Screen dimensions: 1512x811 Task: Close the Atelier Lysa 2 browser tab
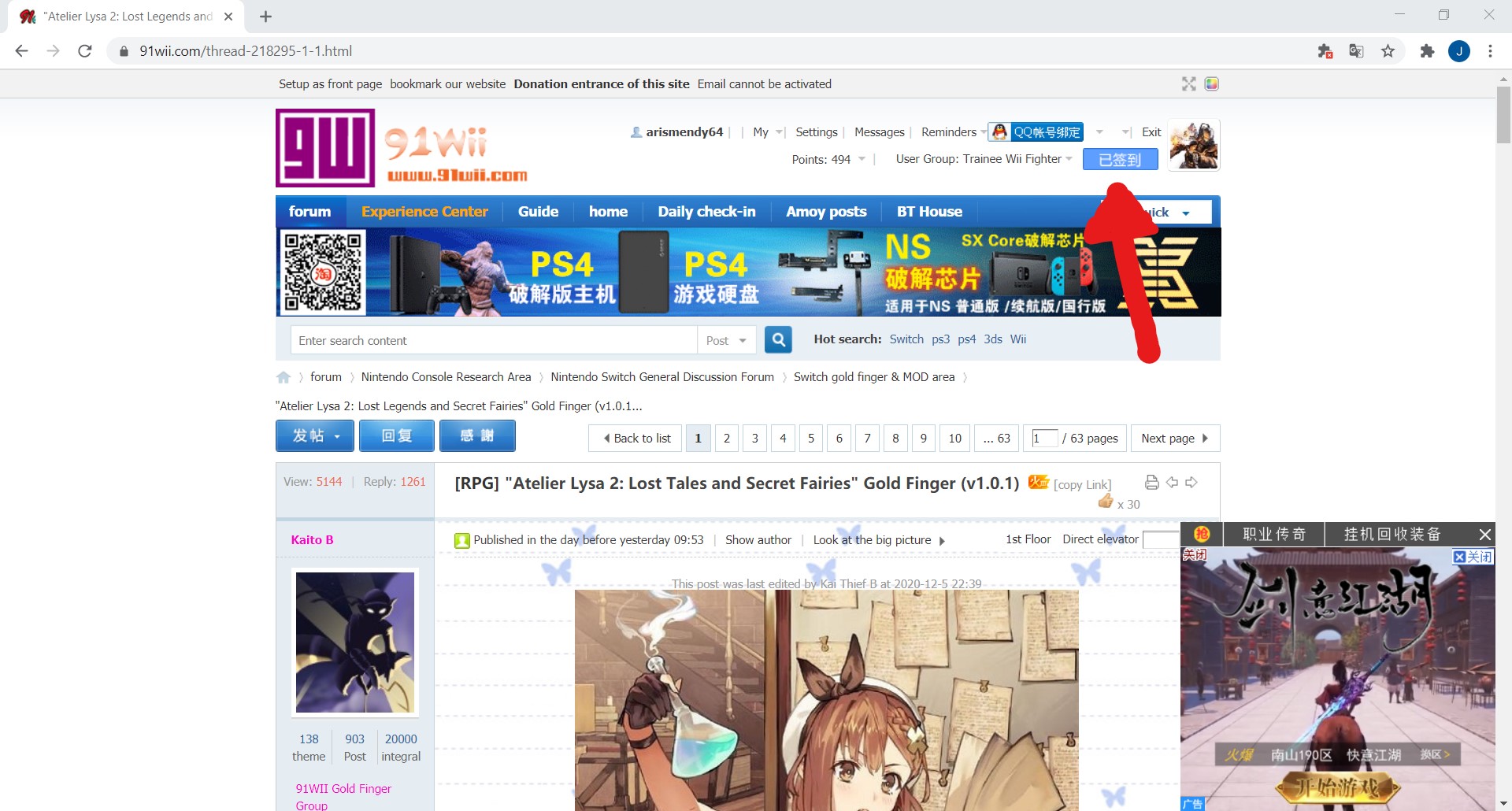pos(228,17)
